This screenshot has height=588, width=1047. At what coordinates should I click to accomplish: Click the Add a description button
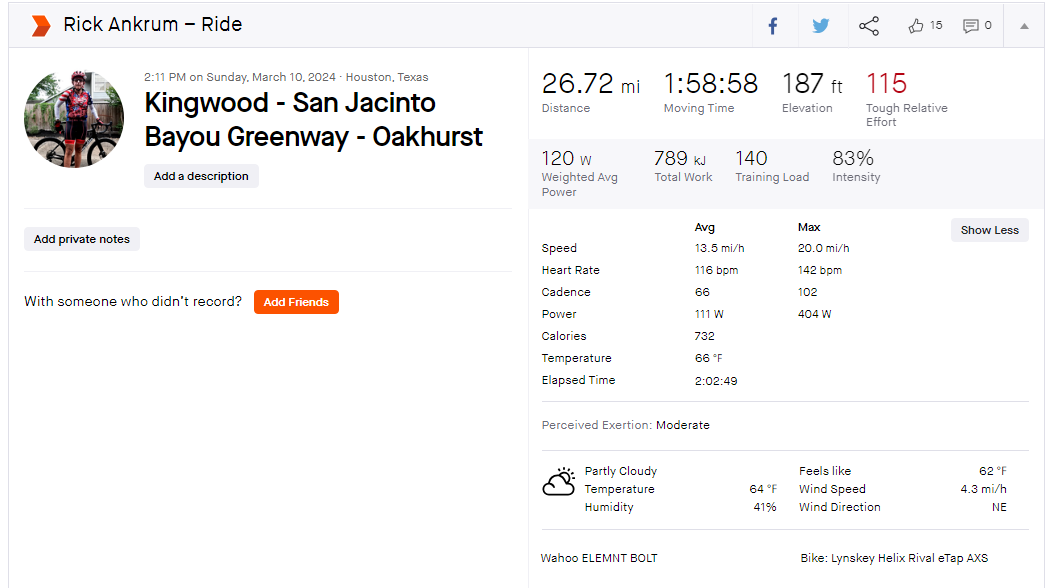(201, 176)
